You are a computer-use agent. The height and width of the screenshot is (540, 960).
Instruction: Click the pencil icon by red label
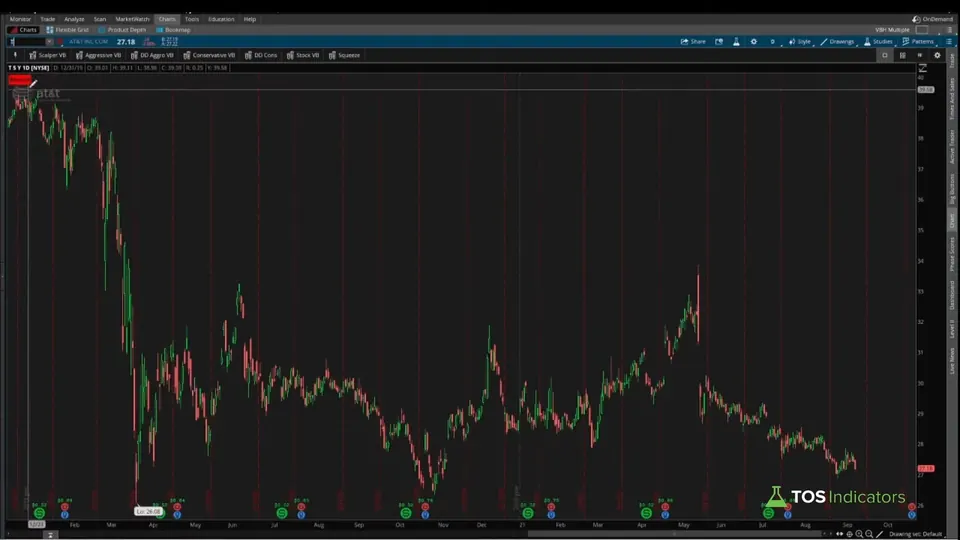tap(34, 83)
